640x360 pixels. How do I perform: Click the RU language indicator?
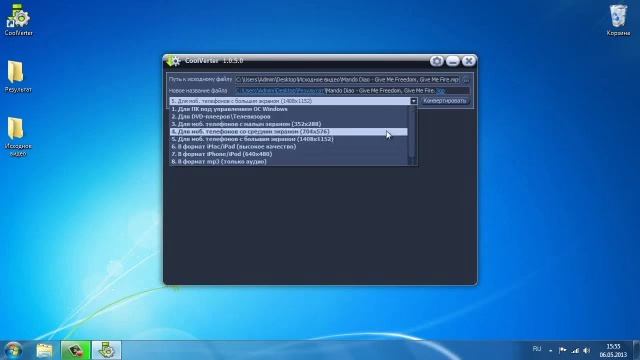coord(537,349)
